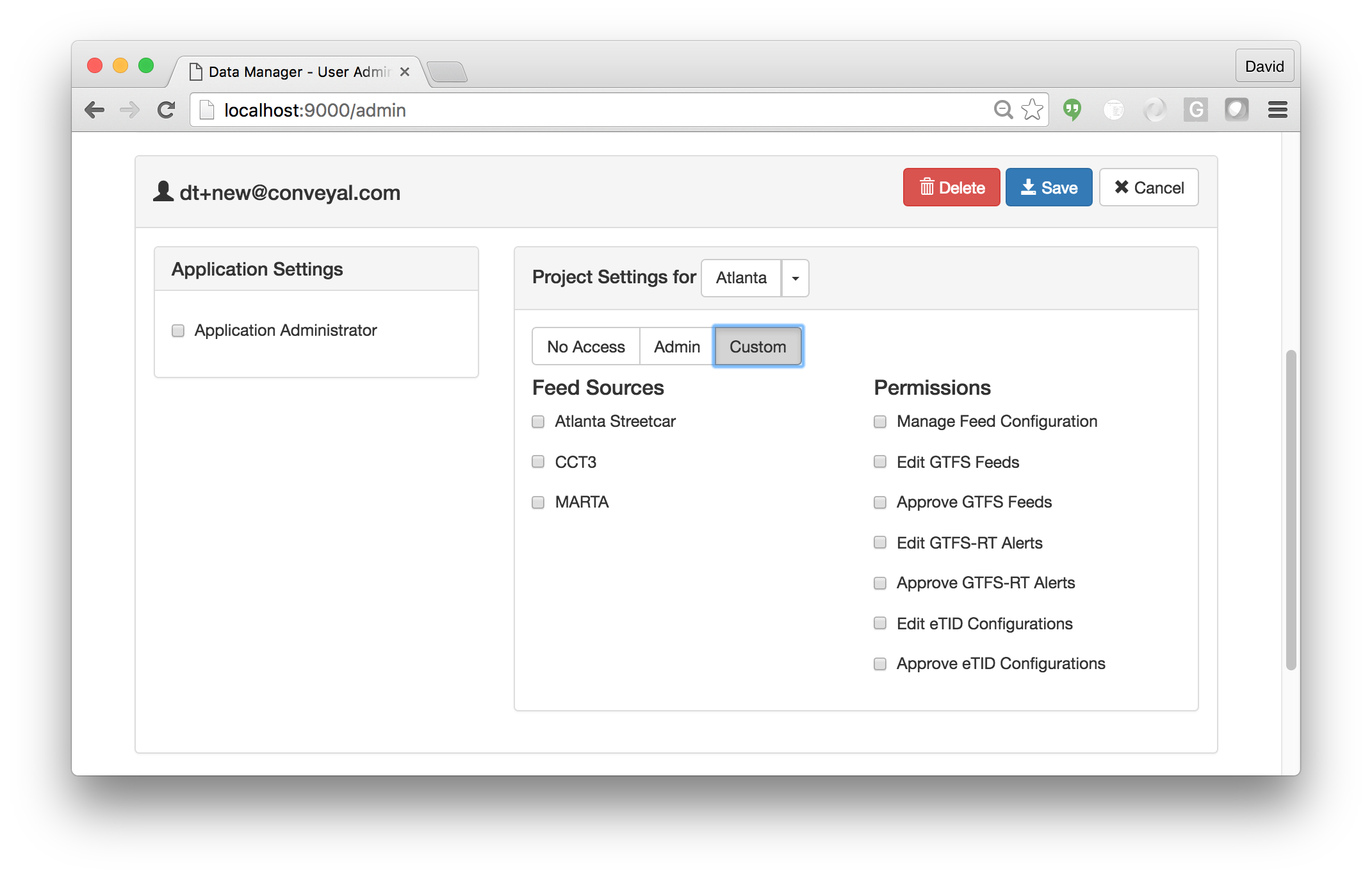Select the Custom access option
The height and width of the screenshot is (878, 1372).
pyautogui.click(x=758, y=347)
